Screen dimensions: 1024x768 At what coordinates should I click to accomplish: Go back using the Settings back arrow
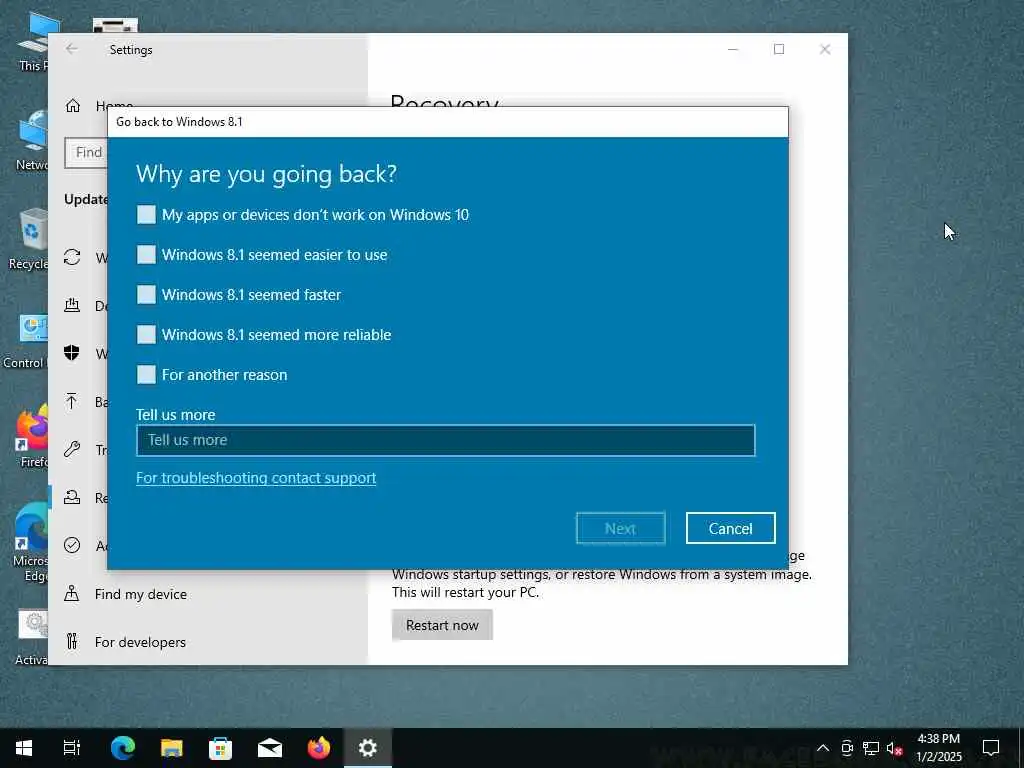click(71, 49)
